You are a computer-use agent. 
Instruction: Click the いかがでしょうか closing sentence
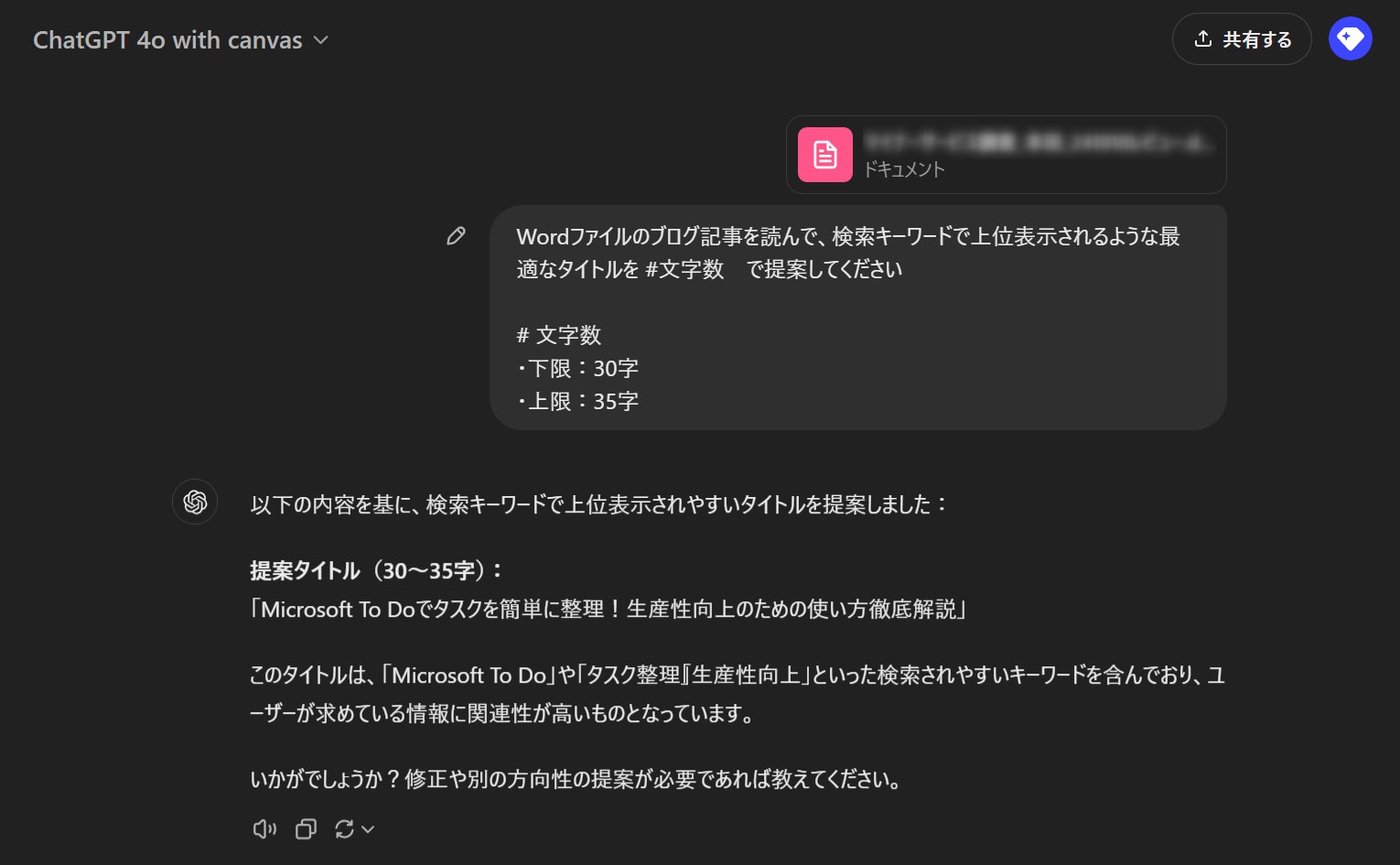[575, 779]
